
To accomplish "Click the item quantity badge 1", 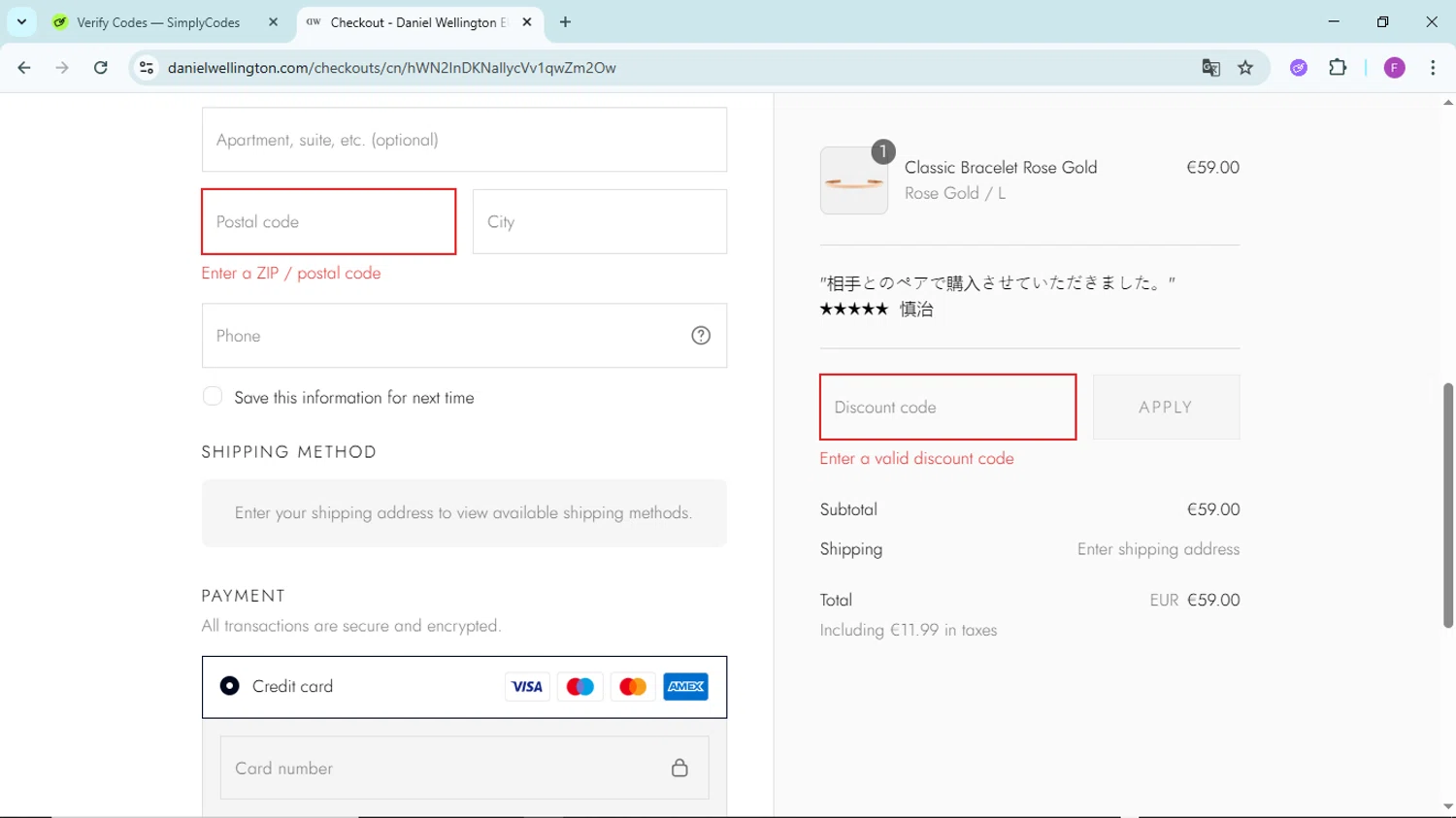I will 883,151.
